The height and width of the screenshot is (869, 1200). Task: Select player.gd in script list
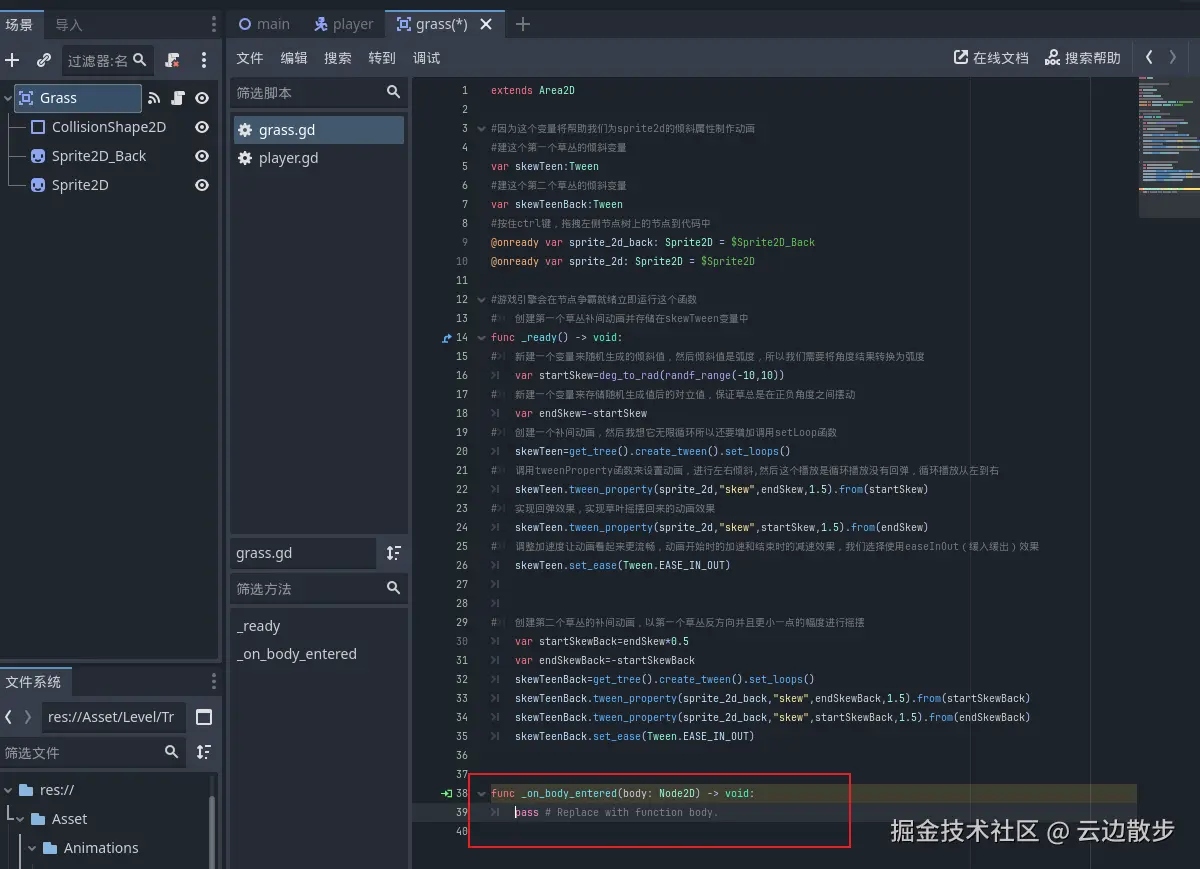[x=318, y=158]
